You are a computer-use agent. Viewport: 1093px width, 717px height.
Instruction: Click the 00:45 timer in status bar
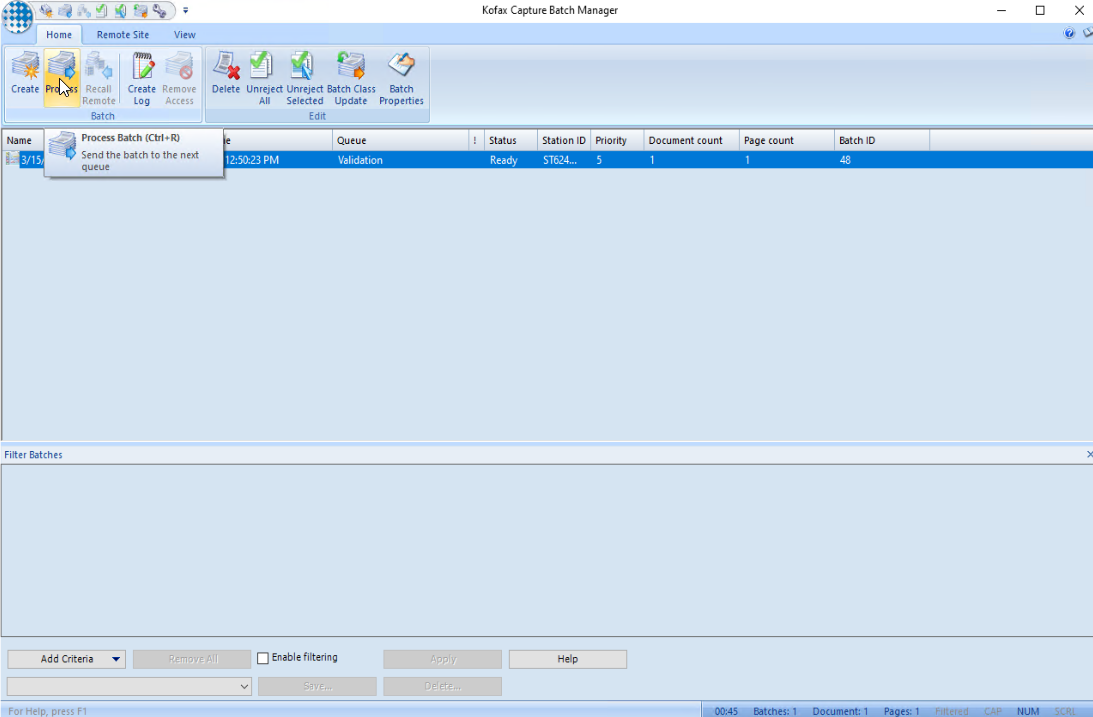click(726, 711)
